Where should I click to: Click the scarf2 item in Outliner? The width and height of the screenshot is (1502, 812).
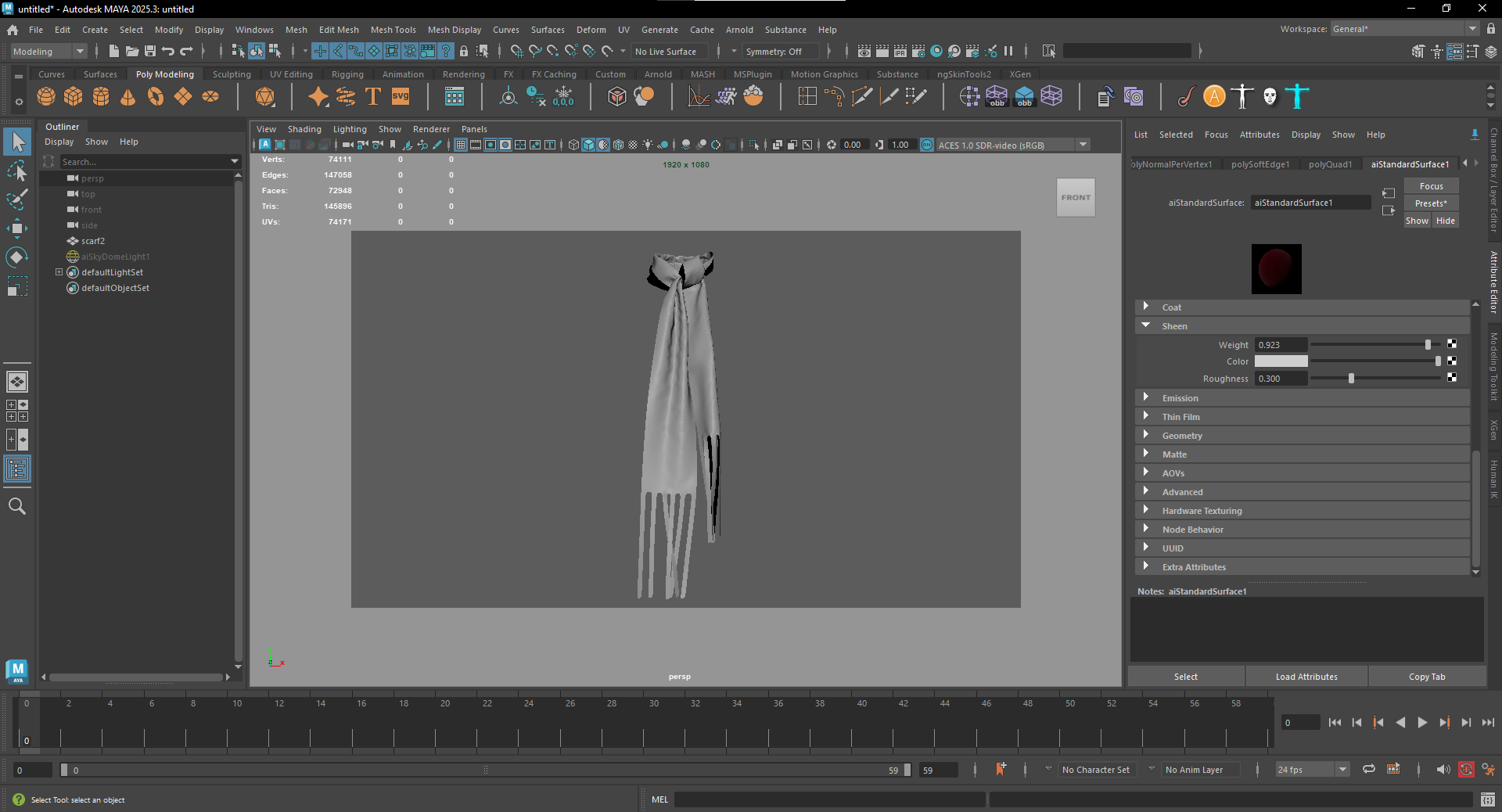[93, 241]
